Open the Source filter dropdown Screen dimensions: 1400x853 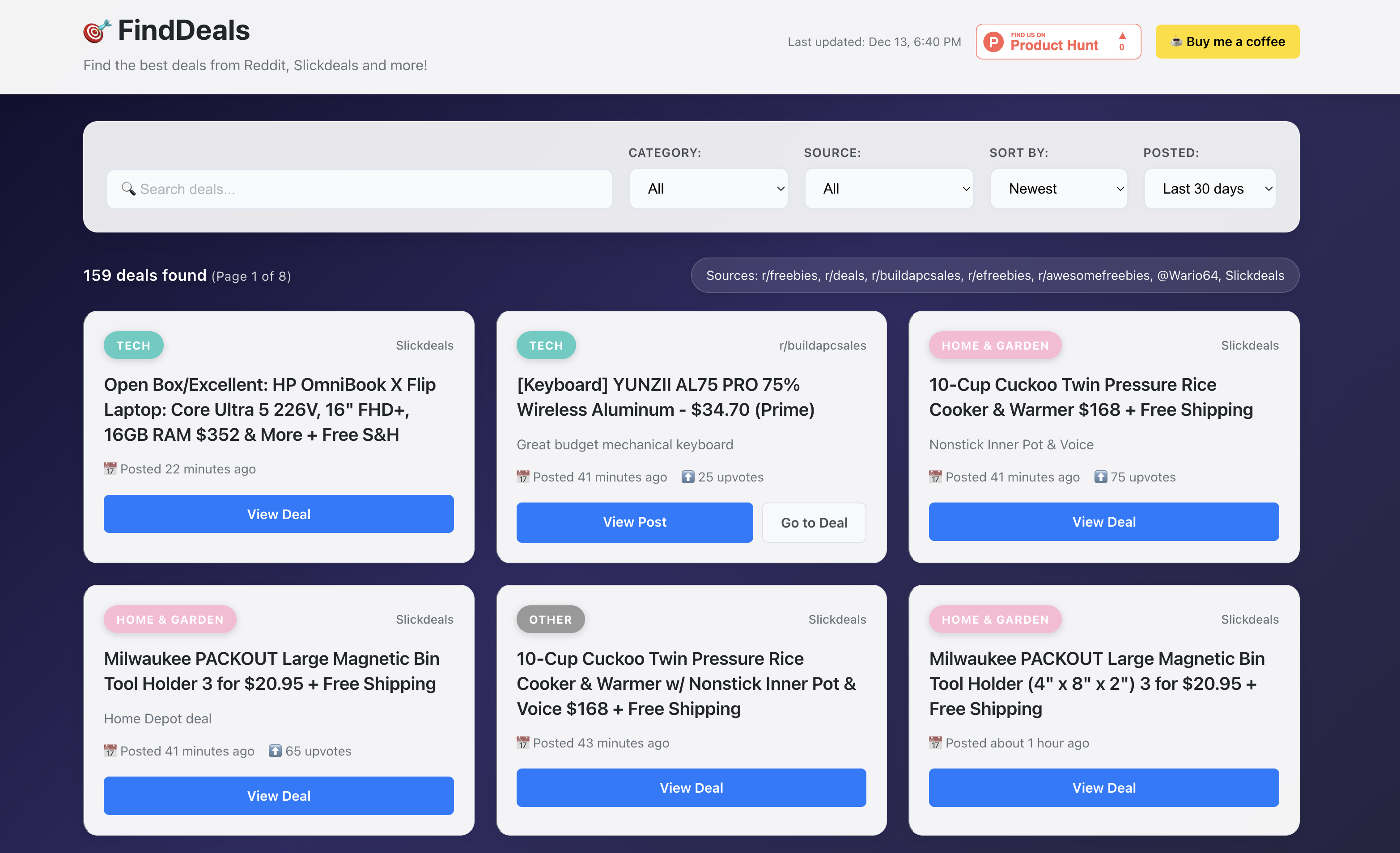point(889,189)
